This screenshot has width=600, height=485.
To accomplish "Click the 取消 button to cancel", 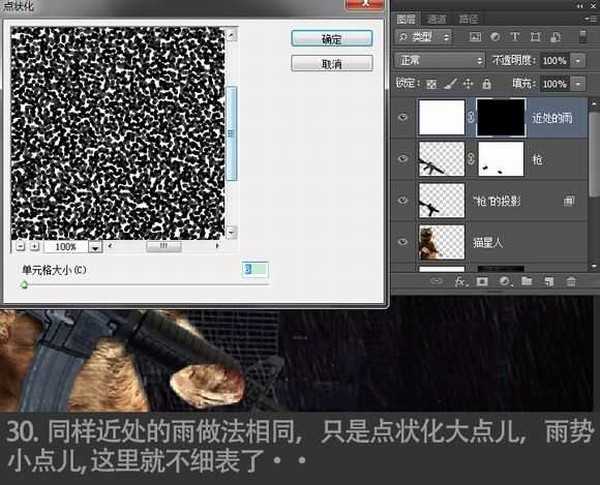I will [x=331, y=63].
